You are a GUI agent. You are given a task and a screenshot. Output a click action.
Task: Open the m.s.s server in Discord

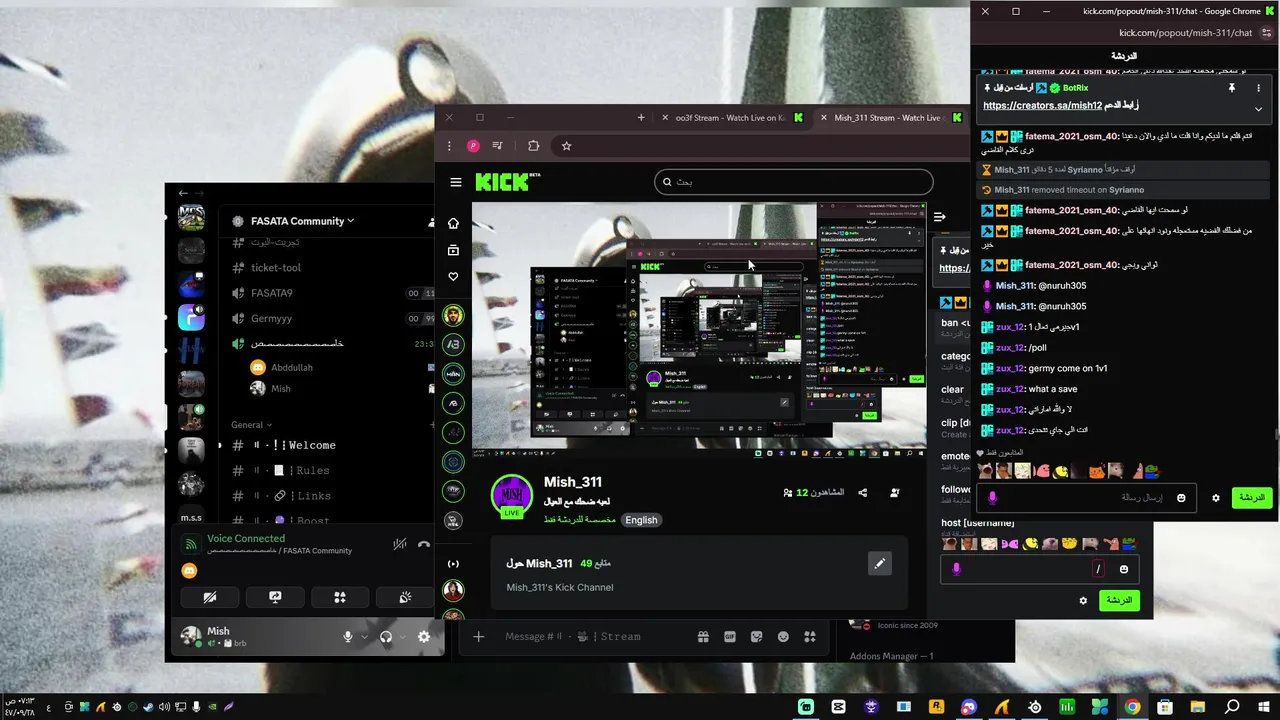pos(191,518)
